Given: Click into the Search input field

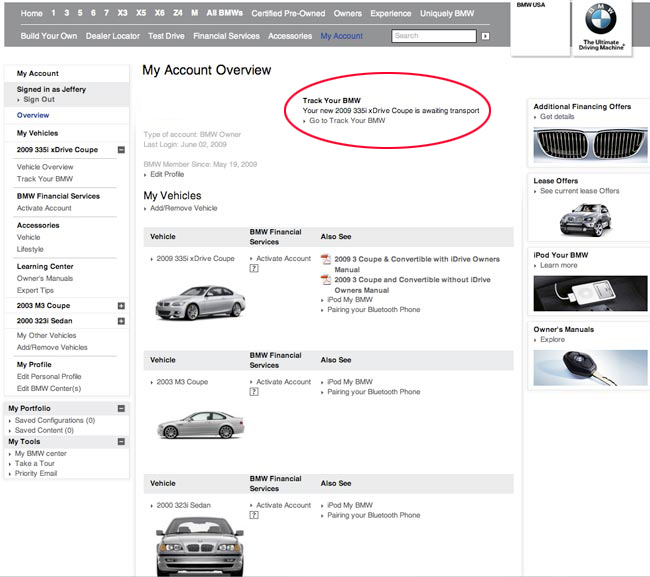Looking at the screenshot, I should tap(434, 36).
